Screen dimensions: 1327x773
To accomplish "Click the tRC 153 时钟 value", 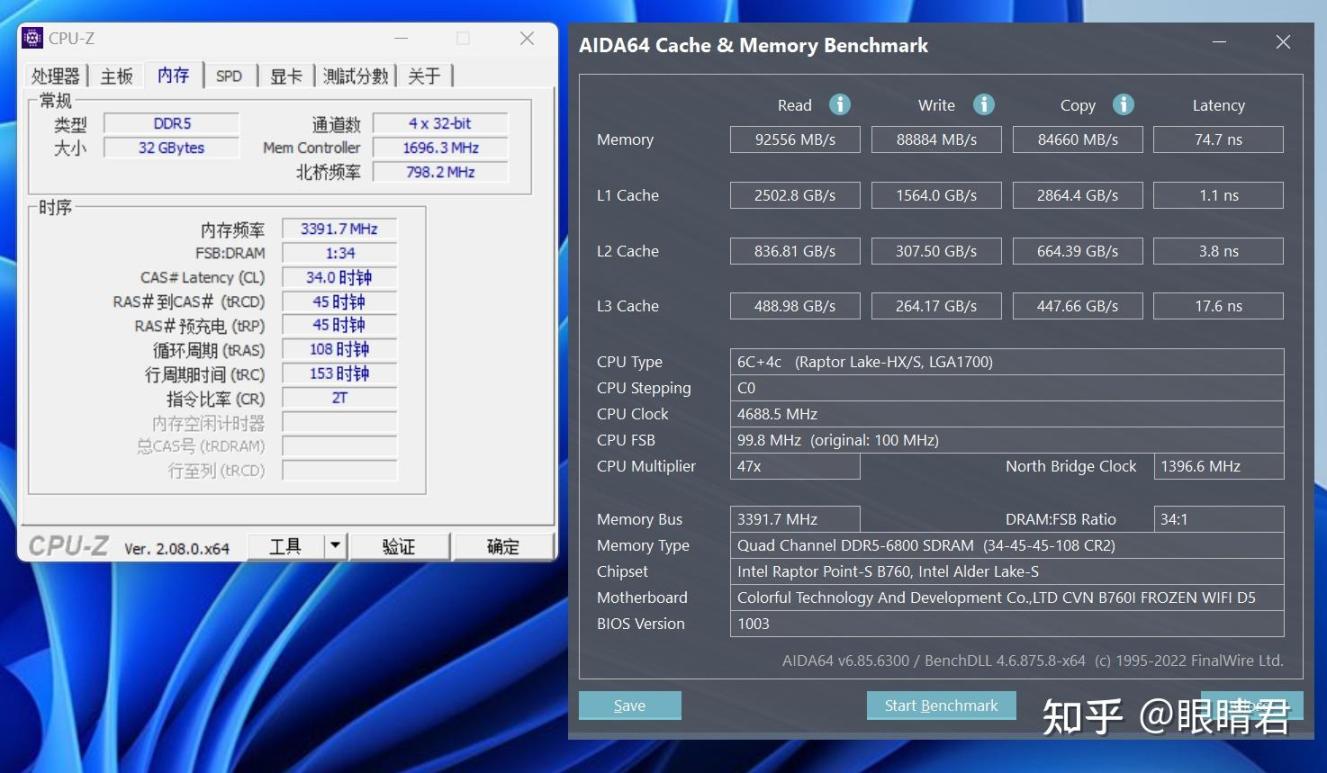I will pyautogui.click(x=339, y=373).
